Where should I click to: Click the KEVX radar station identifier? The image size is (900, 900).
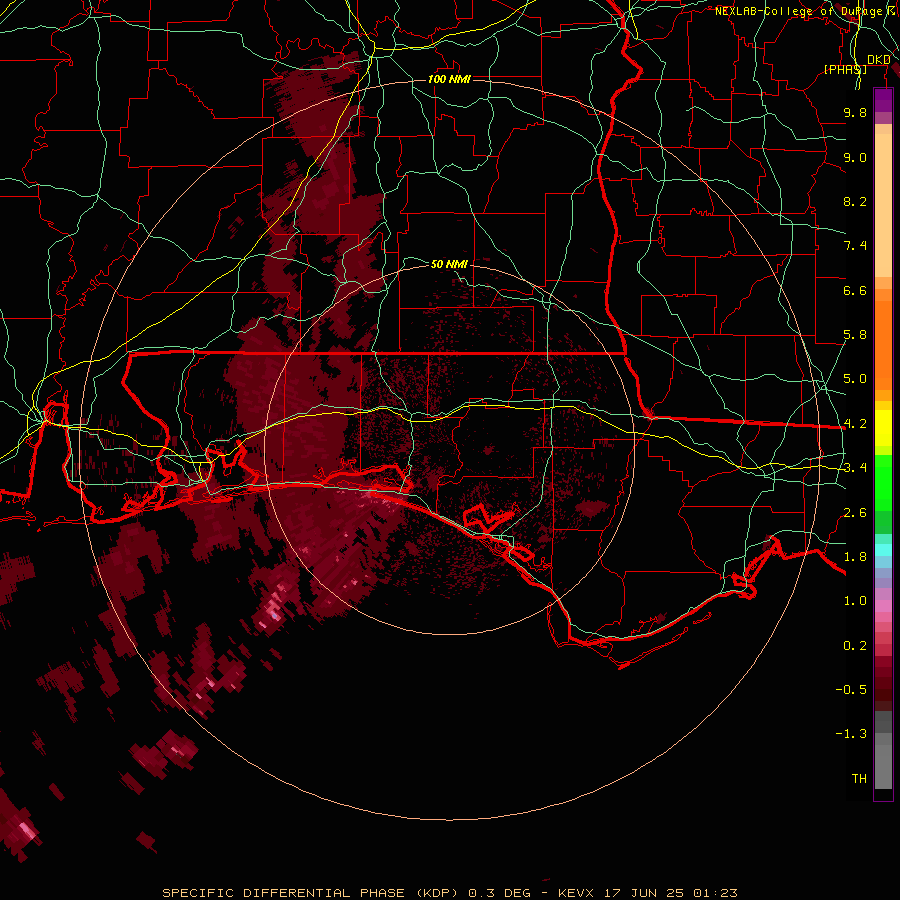click(577, 893)
